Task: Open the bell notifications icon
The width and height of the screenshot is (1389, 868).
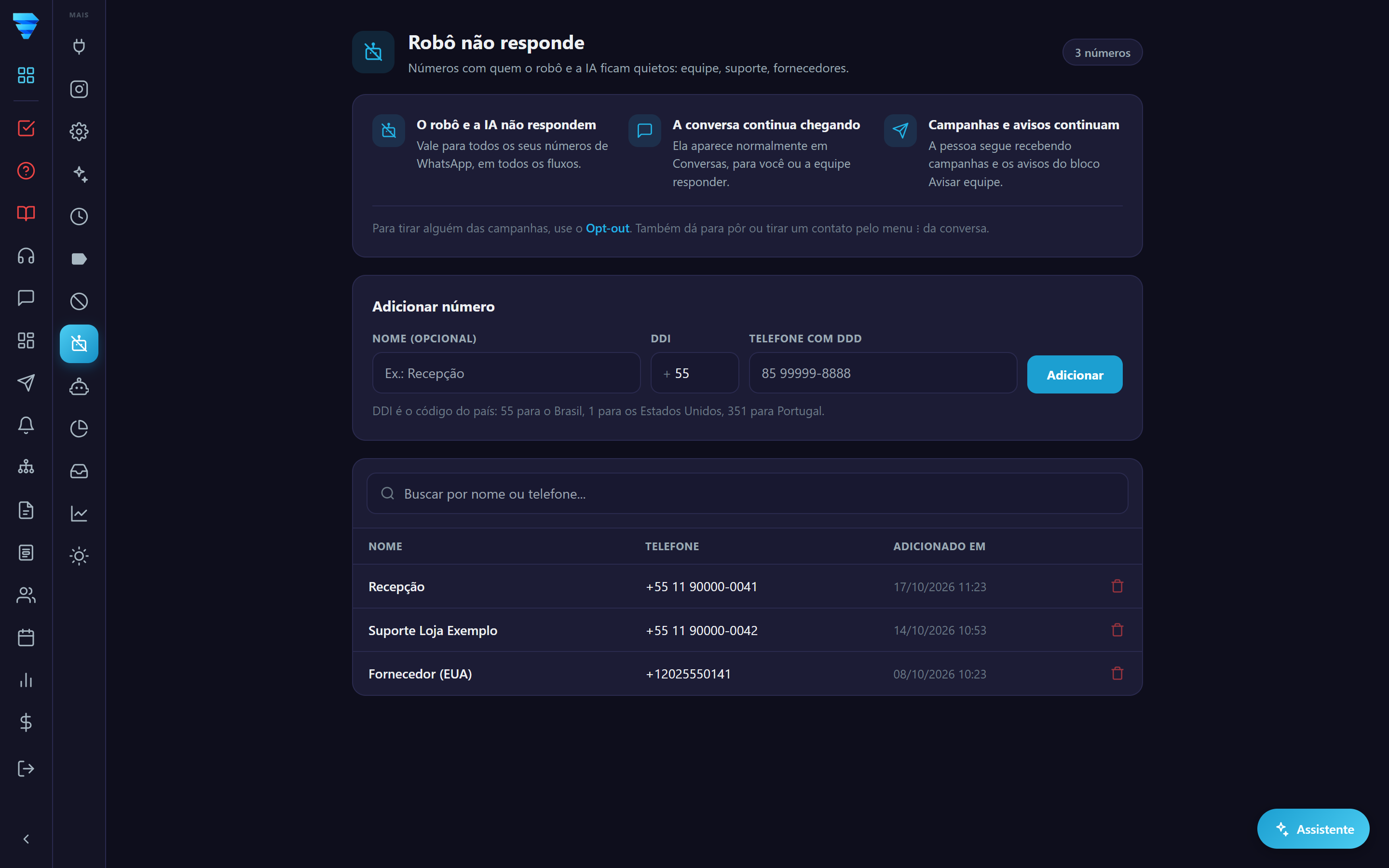Action: pos(26,425)
